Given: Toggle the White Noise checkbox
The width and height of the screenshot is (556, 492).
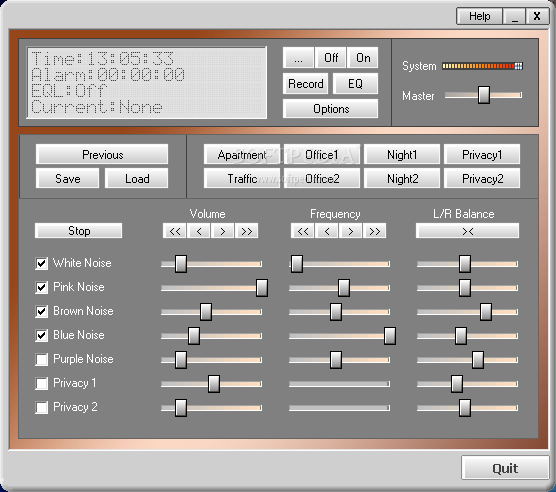Looking at the screenshot, I should 41,263.
